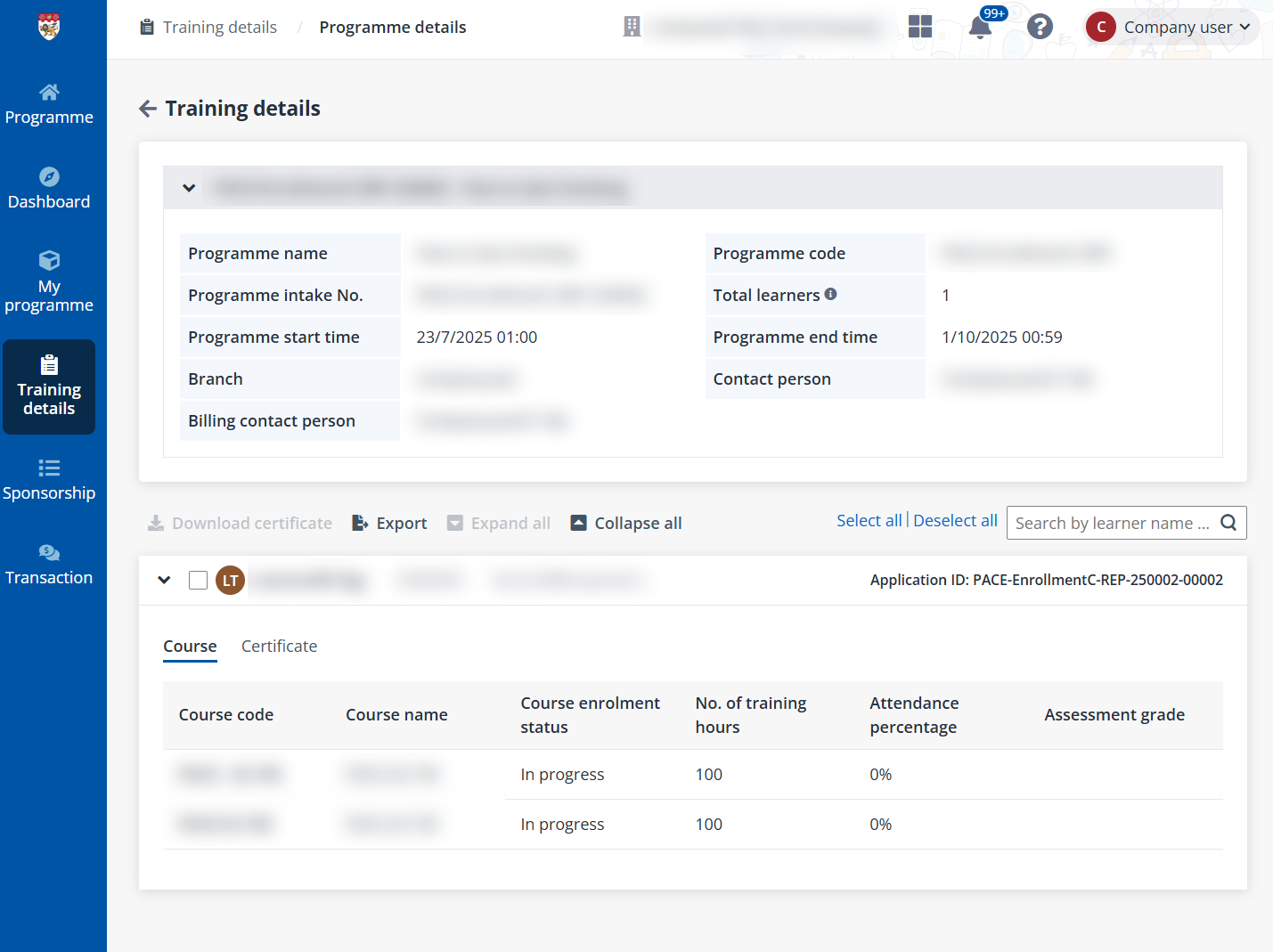Click the Application ID text

point(1046,580)
